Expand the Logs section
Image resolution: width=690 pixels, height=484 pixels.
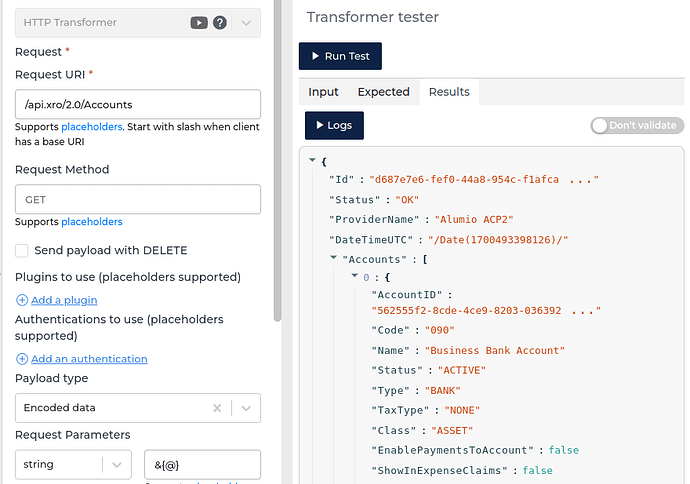[x=334, y=125]
